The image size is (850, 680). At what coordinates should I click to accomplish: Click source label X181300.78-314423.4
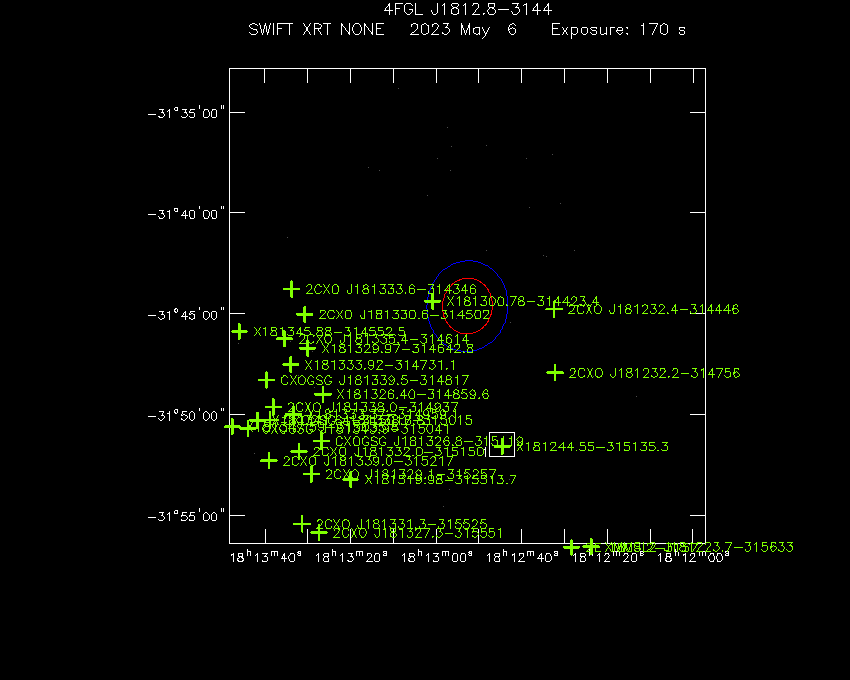click(523, 301)
